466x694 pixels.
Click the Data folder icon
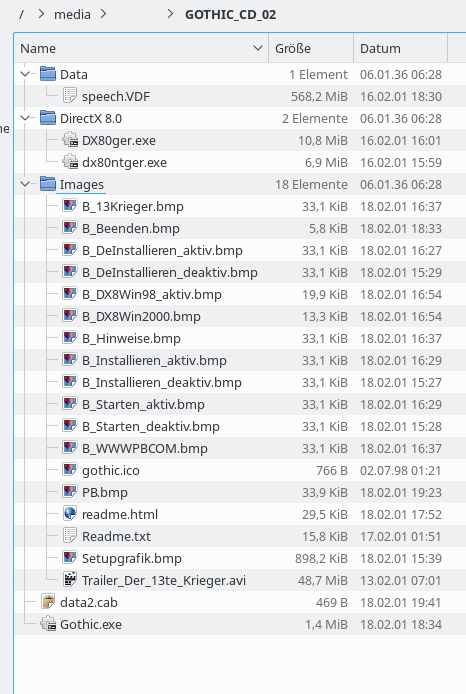(x=48, y=74)
